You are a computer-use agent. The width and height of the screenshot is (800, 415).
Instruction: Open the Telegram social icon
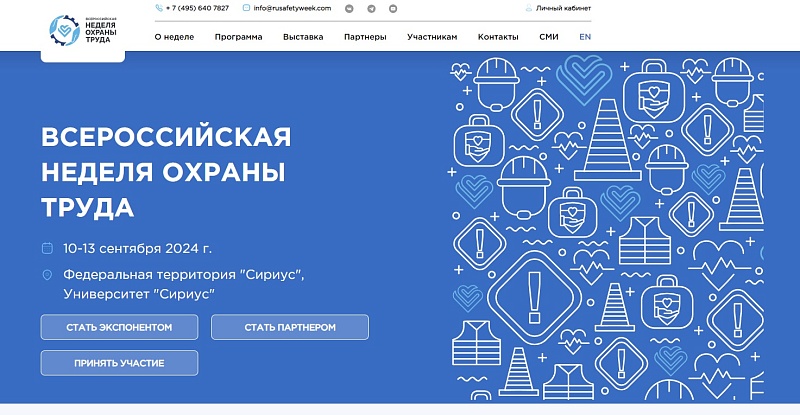pyautogui.click(x=371, y=8)
